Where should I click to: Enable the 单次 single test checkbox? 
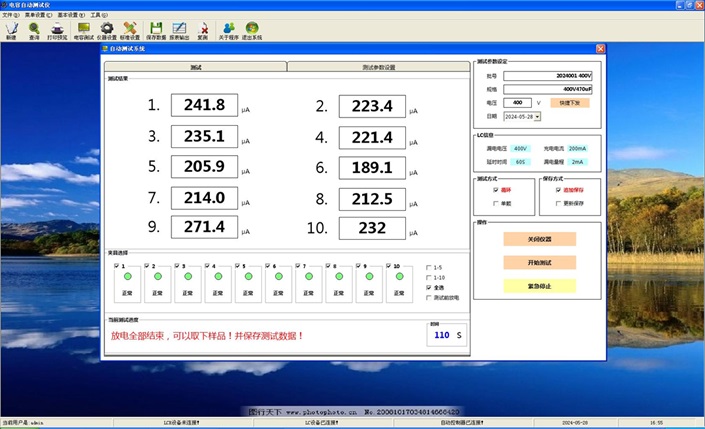(x=496, y=203)
